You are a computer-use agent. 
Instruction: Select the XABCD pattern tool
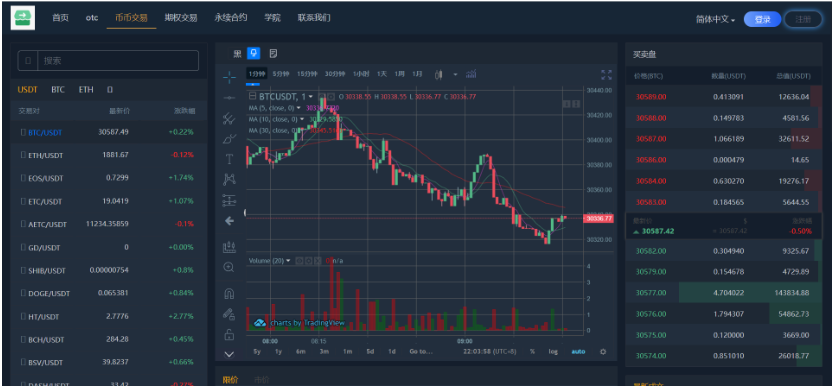(x=229, y=179)
